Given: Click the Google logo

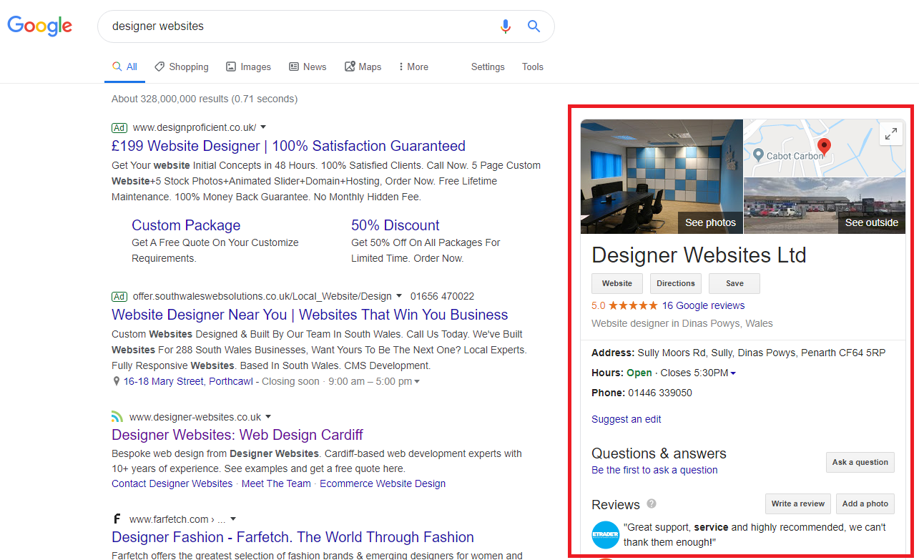Looking at the screenshot, I should point(39,26).
